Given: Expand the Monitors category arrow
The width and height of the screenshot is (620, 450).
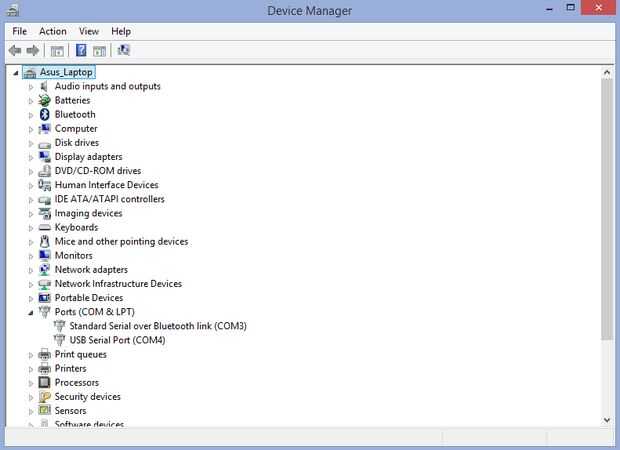Looking at the screenshot, I should pos(31,256).
